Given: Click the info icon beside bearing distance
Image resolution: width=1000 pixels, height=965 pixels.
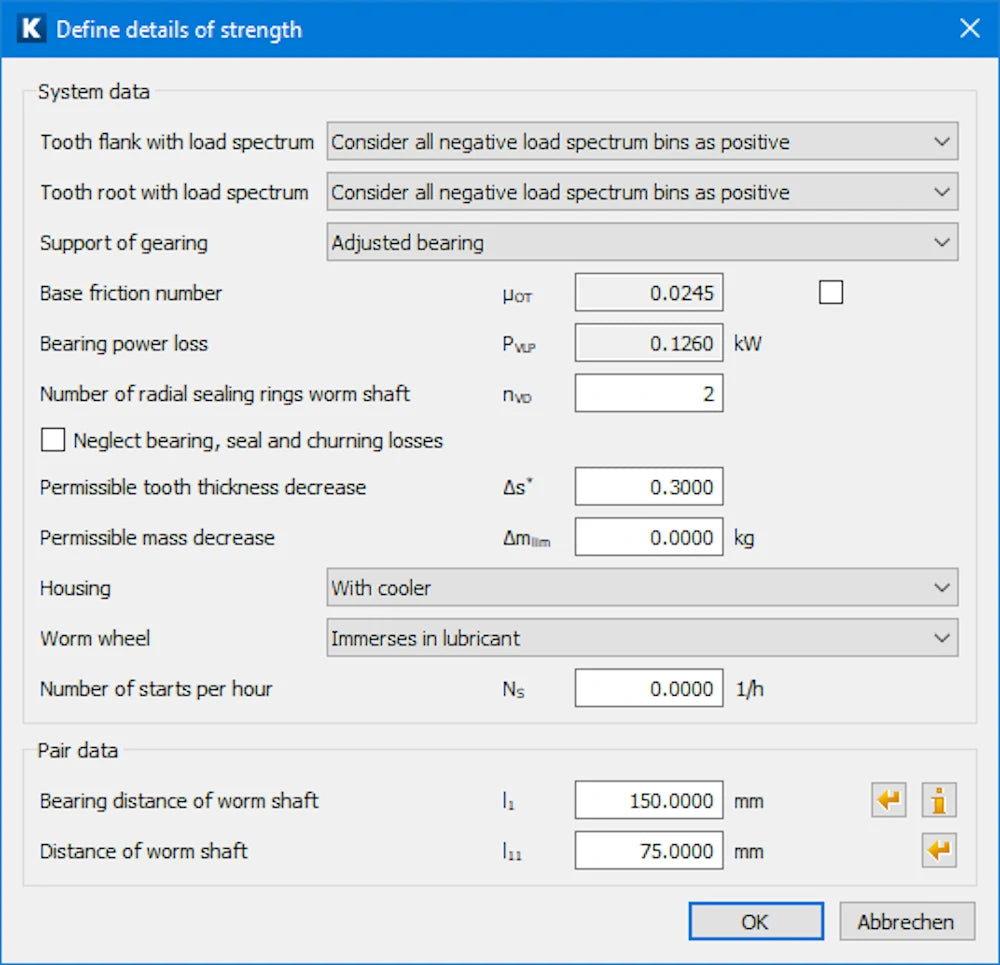Looking at the screenshot, I should click(939, 800).
